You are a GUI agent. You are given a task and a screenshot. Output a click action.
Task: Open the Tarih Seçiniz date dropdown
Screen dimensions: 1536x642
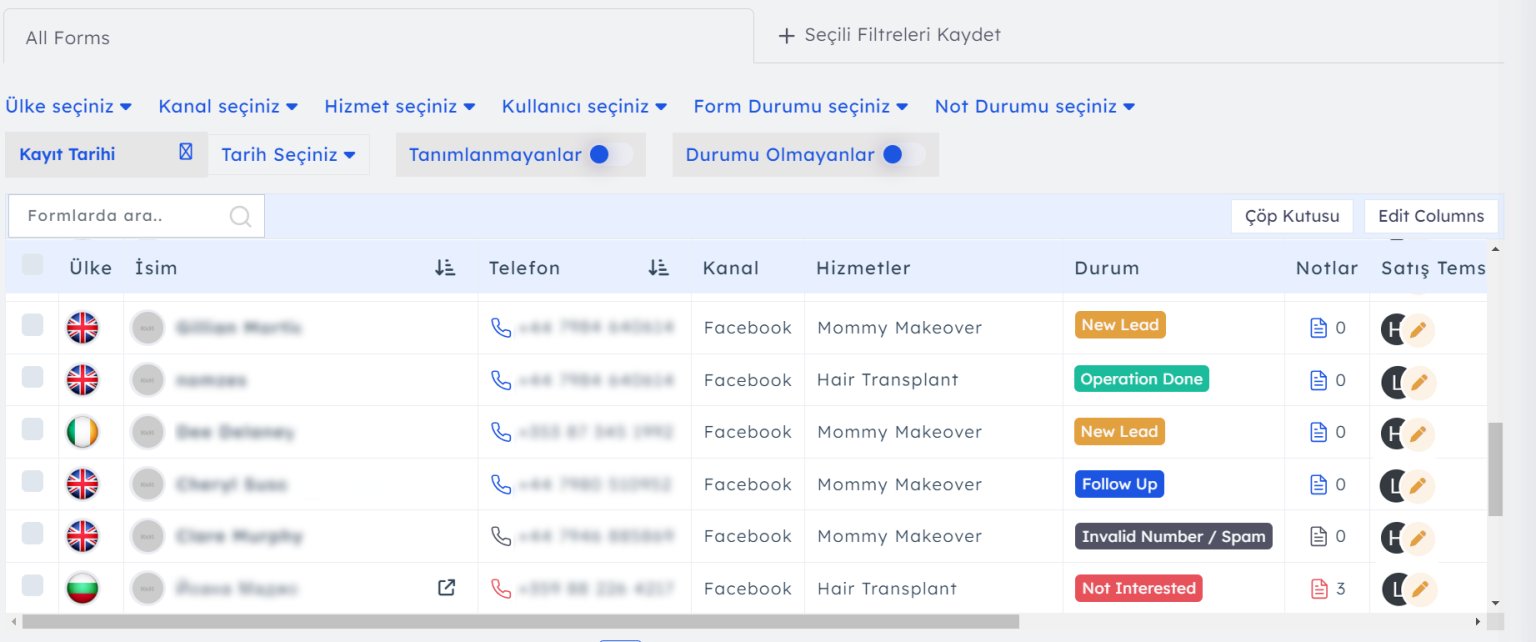(x=288, y=155)
